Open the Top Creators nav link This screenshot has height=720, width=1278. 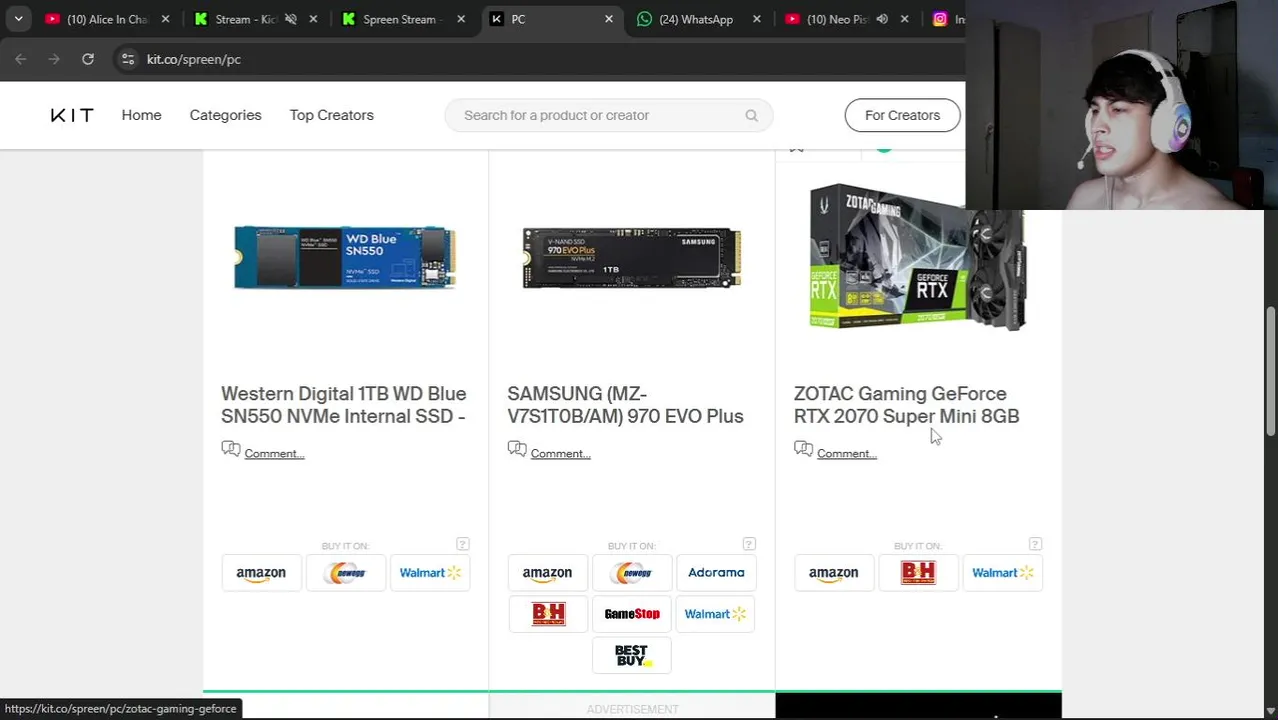coord(331,115)
